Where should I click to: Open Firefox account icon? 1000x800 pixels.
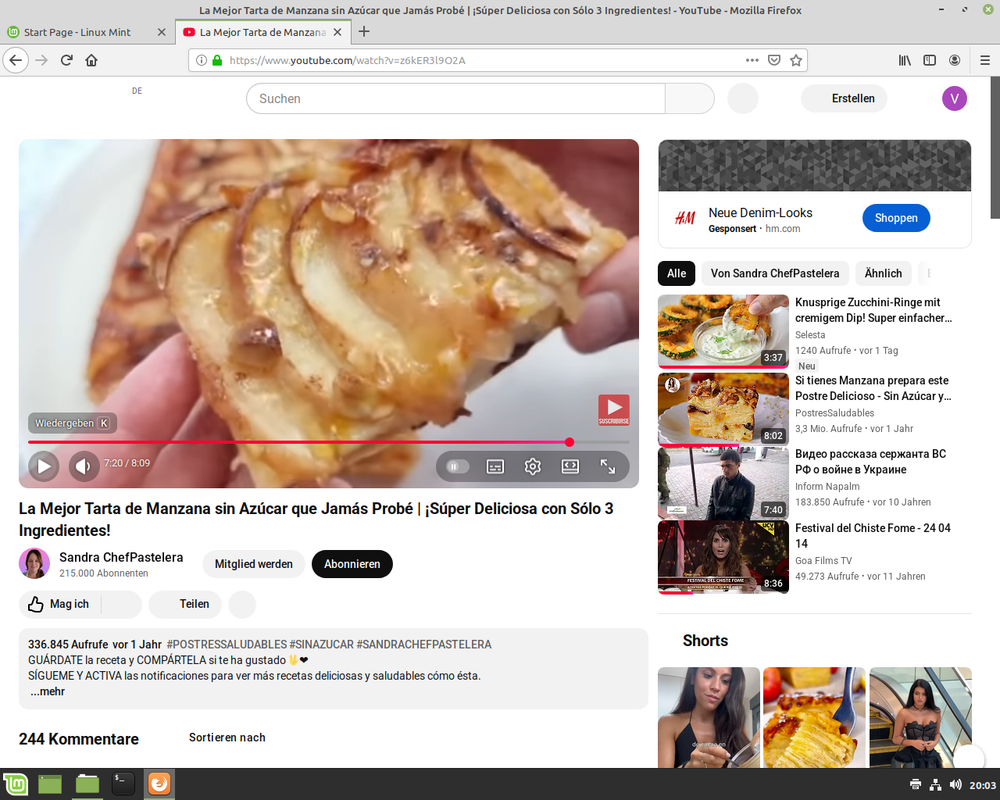955,61
